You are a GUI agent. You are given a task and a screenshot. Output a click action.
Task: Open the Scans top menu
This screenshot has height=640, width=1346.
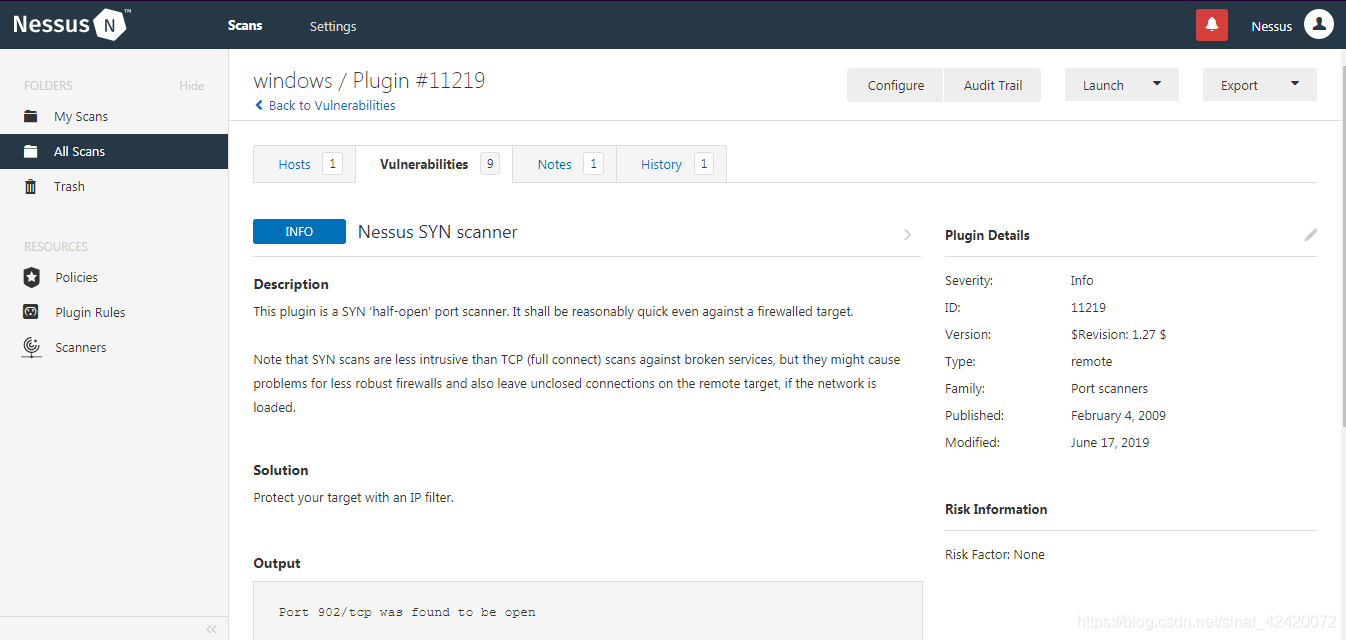click(x=245, y=25)
